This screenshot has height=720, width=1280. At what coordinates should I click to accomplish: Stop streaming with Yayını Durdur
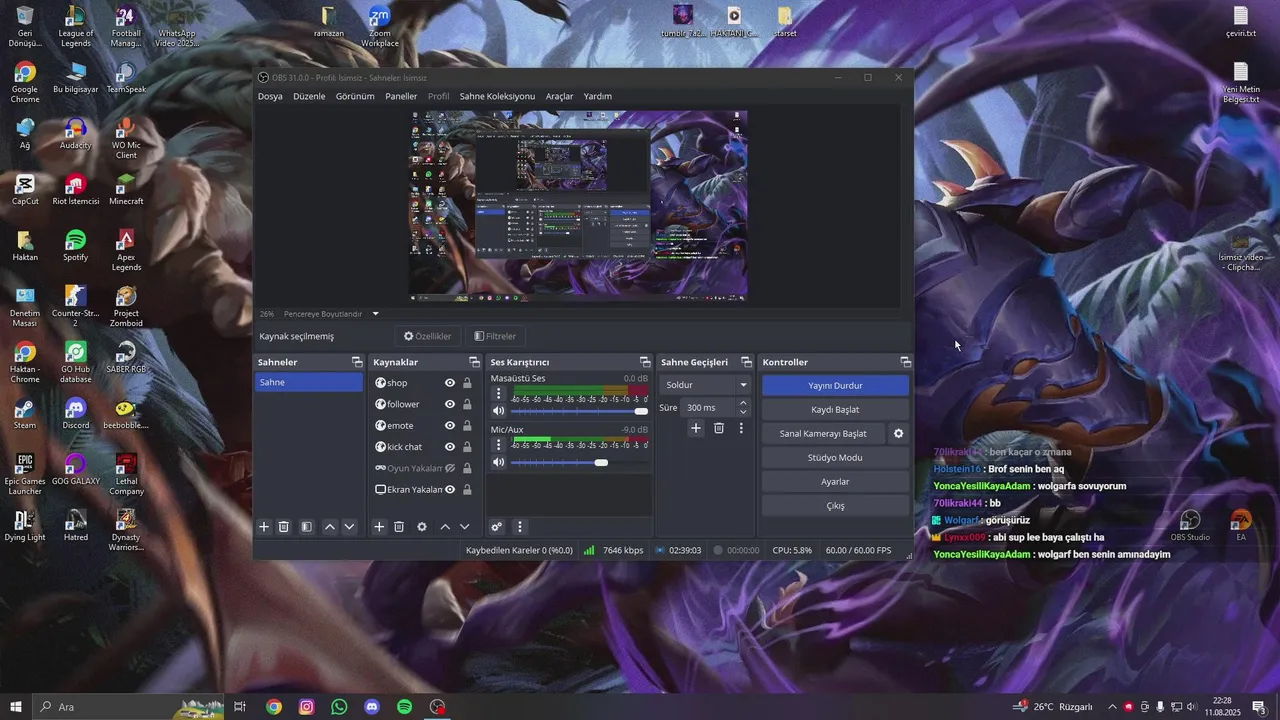pos(835,385)
